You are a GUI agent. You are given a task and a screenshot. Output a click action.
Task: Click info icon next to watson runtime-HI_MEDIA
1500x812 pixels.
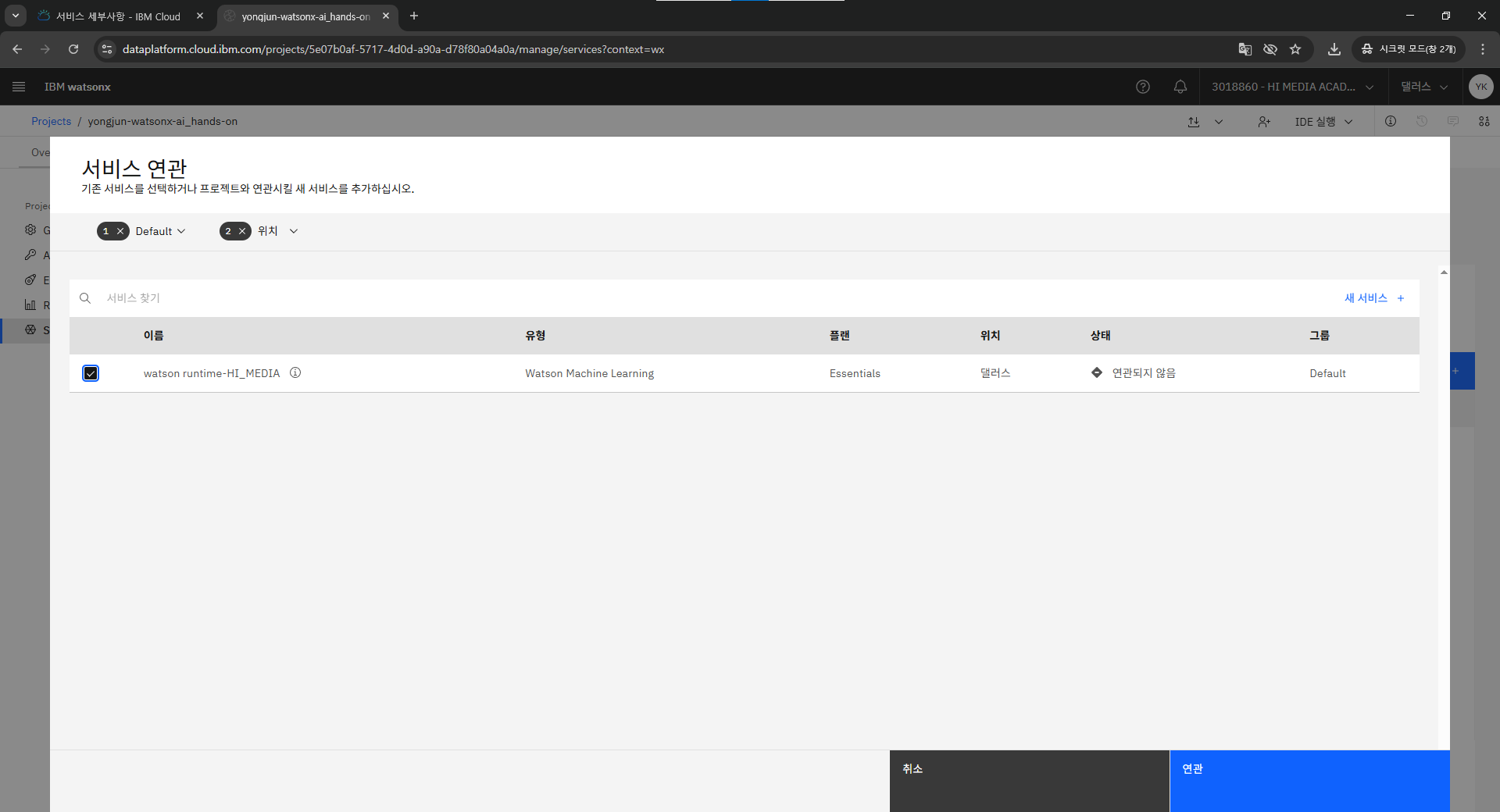(x=295, y=372)
